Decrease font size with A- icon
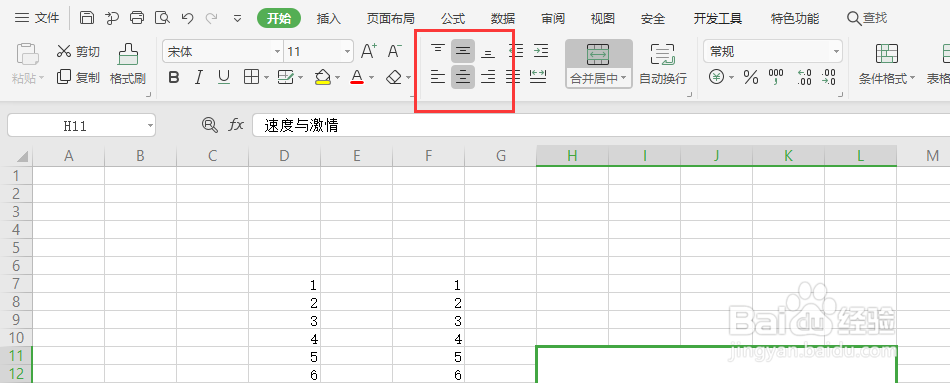Viewport: 950px width, 383px height. pyautogui.click(x=394, y=52)
